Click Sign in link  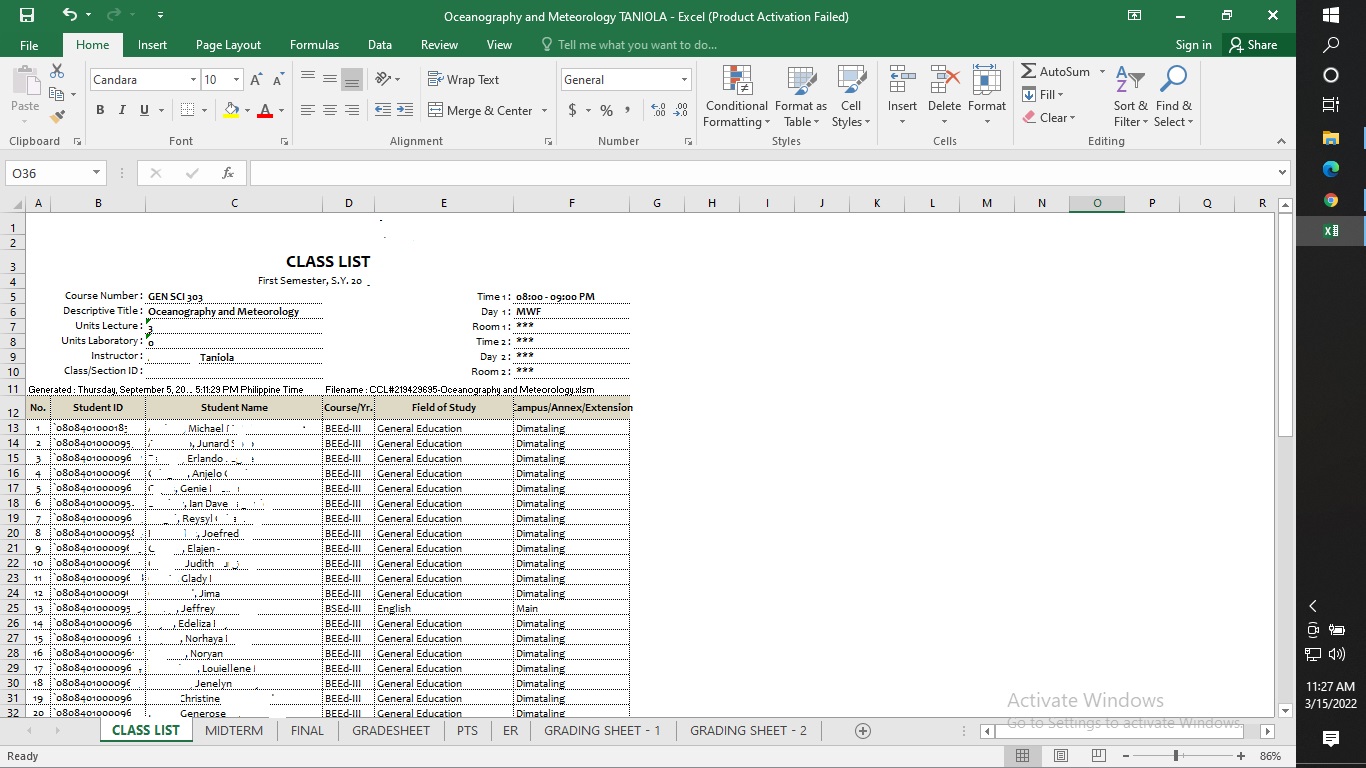[x=1193, y=45]
